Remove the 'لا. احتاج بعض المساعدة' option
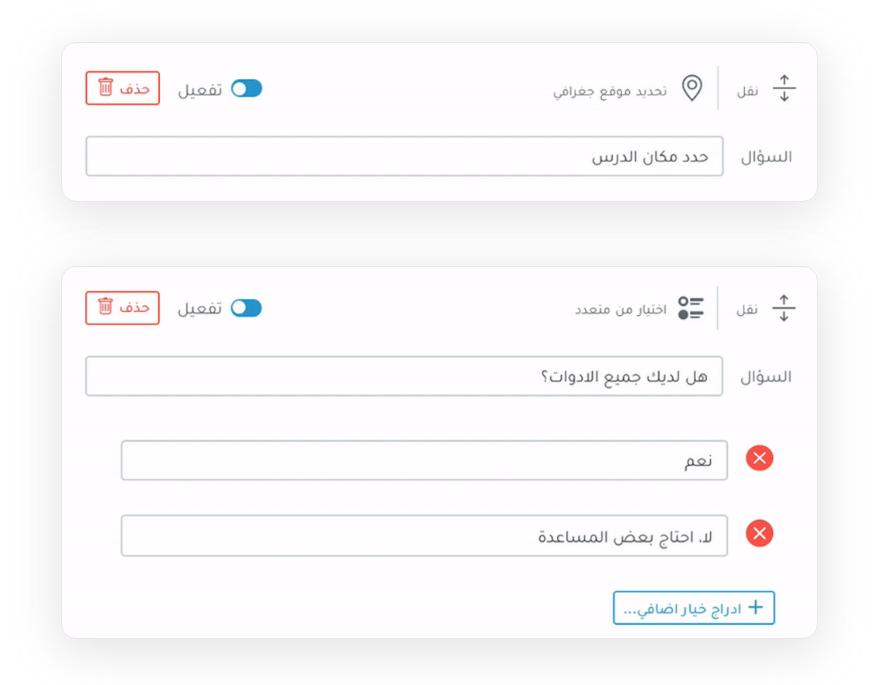The width and height of the screenshot is (887, 685). [760, 534]
